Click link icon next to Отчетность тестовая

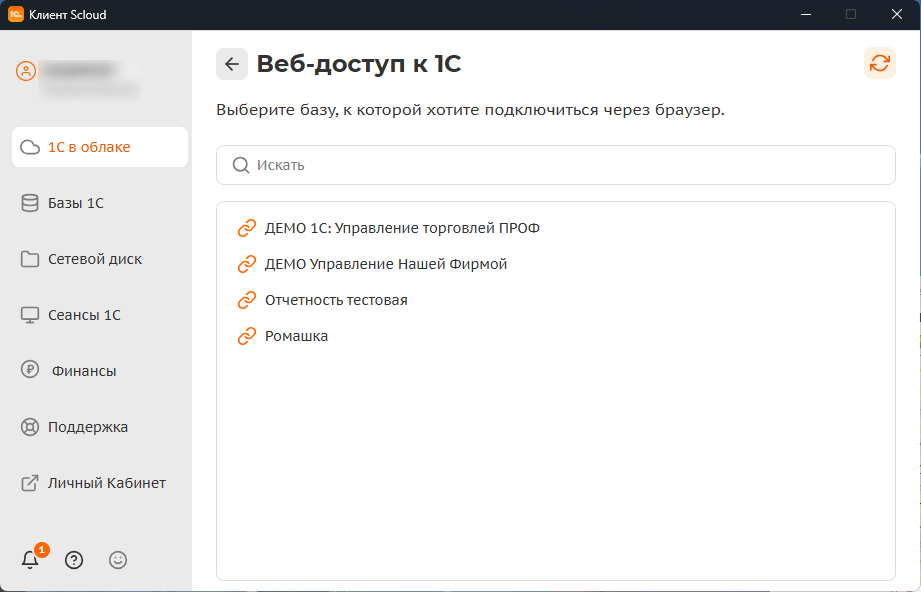(x=247, y=300)
